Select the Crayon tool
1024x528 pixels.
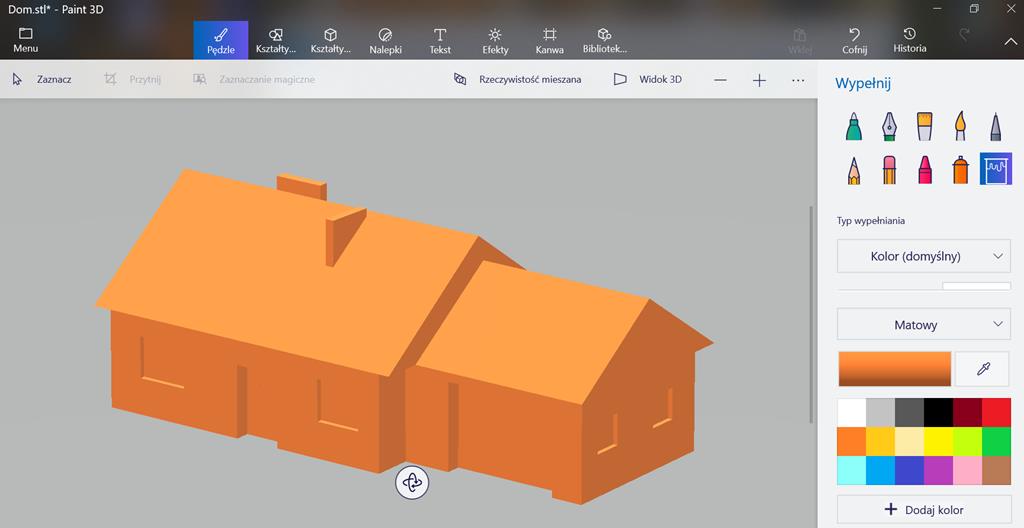(x=924, y=169)
